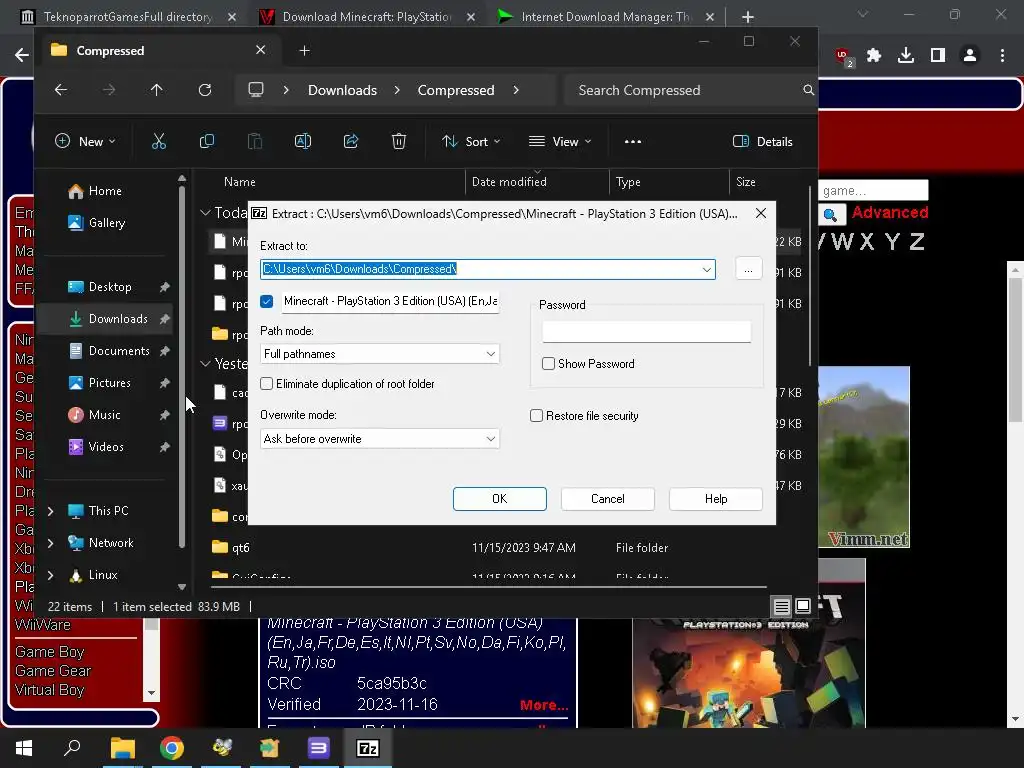The width and height of the screenshot is (1024, 768).
Task: Go up one folder level
Action: [157, 90]
